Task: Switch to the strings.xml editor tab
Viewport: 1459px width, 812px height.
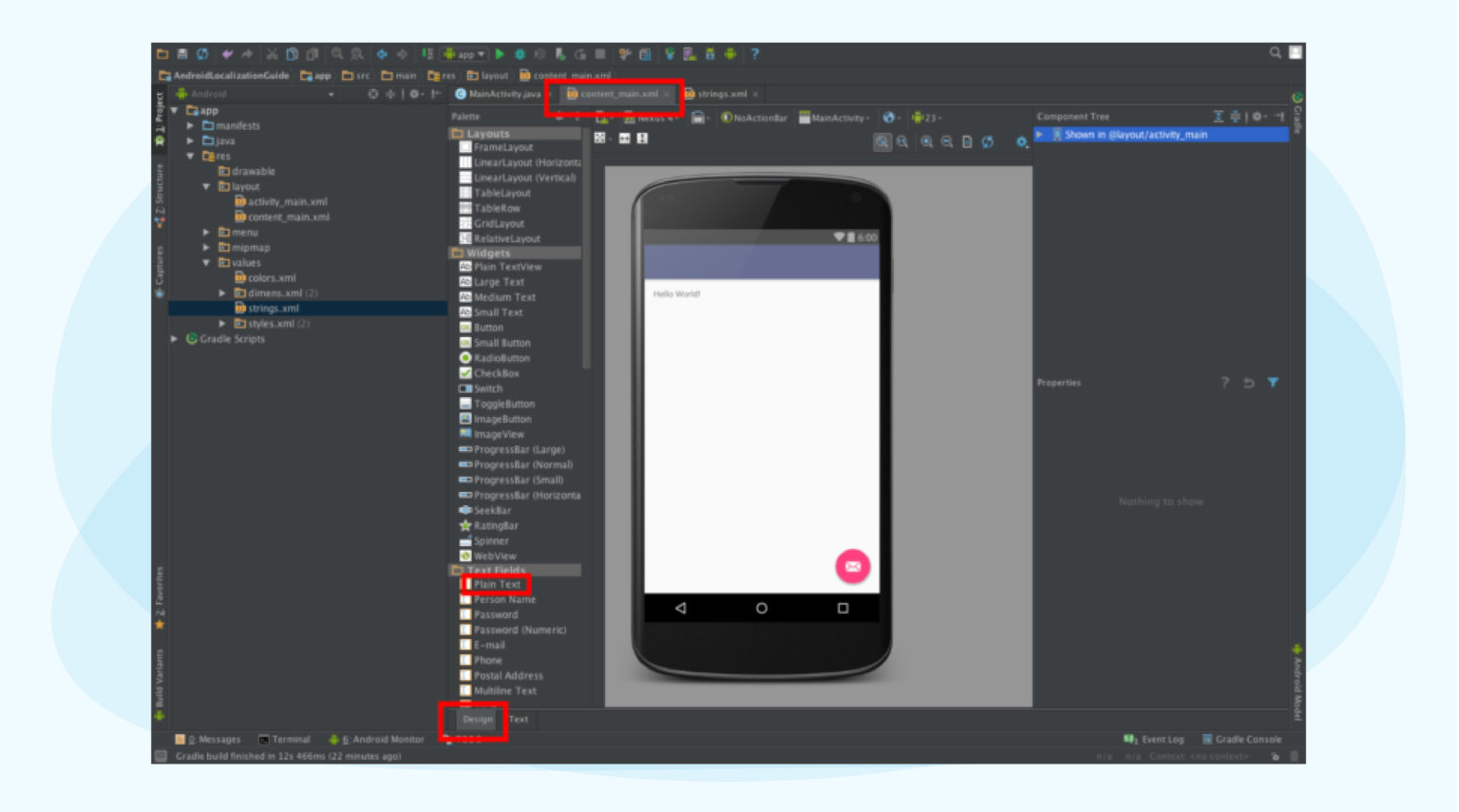Action: pos(720,94)
